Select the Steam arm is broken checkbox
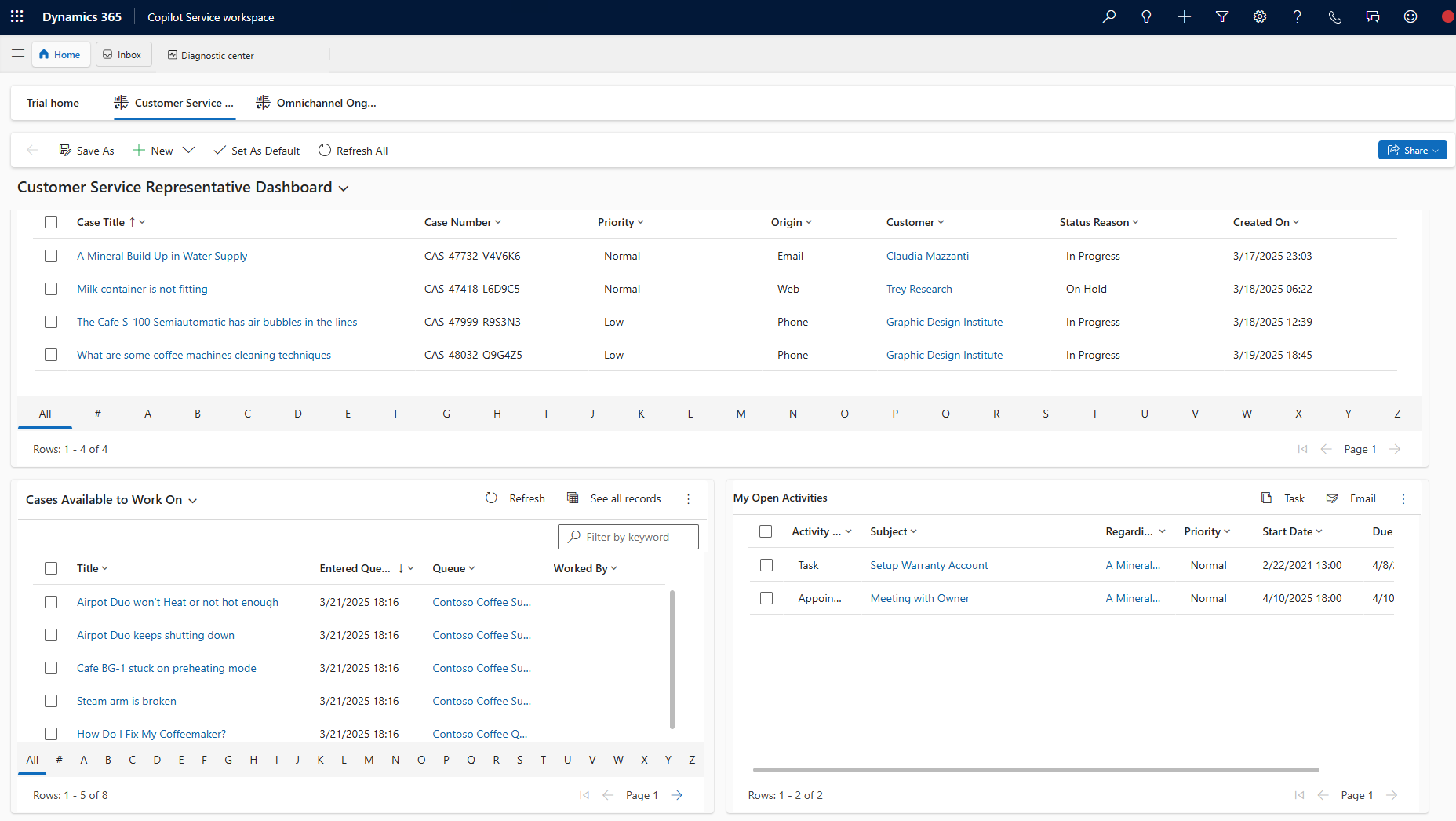This screenshot has height=821, width=1456. click(51, 701)
